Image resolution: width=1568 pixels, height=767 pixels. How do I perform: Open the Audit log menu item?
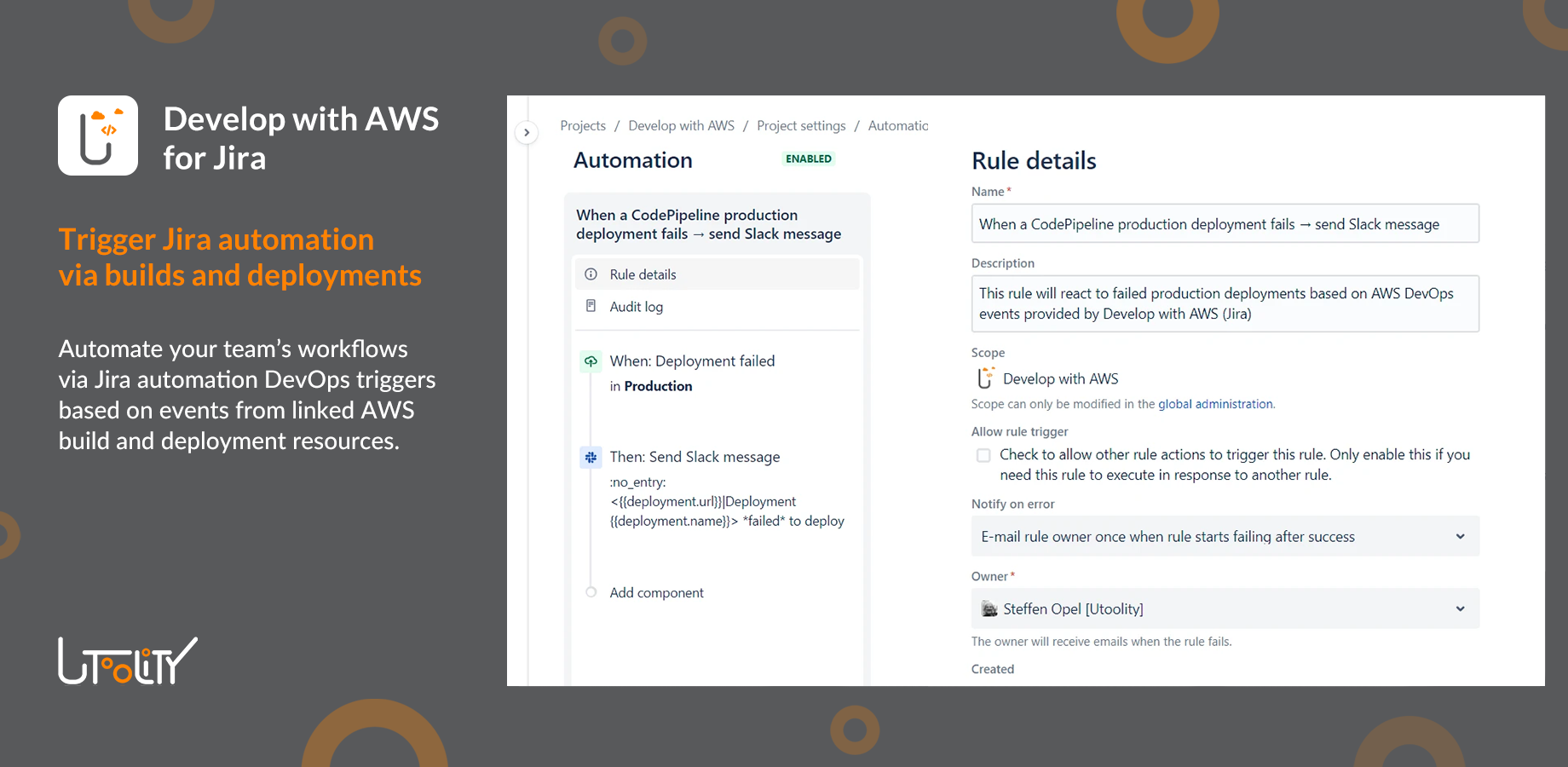click(x=717, y=307)
